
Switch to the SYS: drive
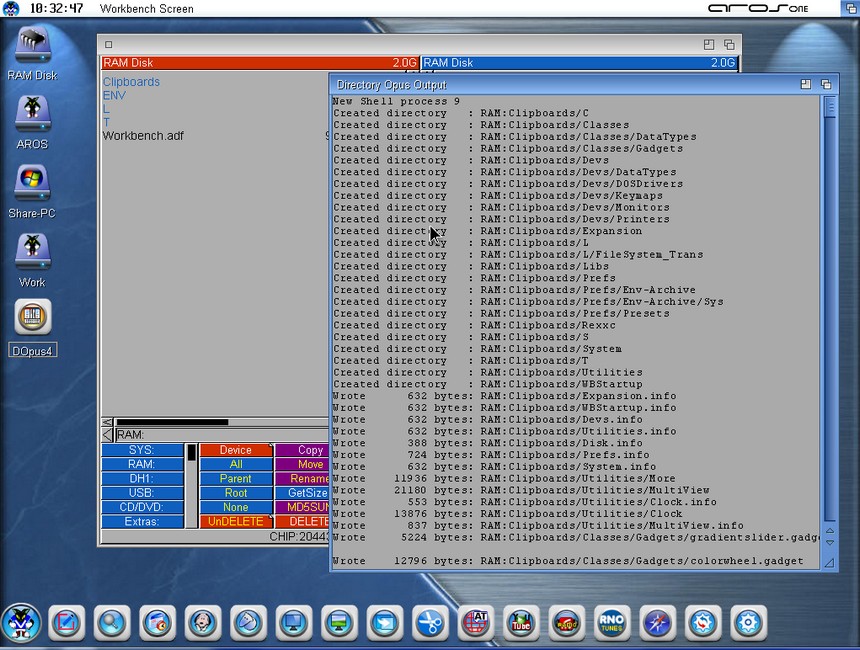tap(141, 451)
